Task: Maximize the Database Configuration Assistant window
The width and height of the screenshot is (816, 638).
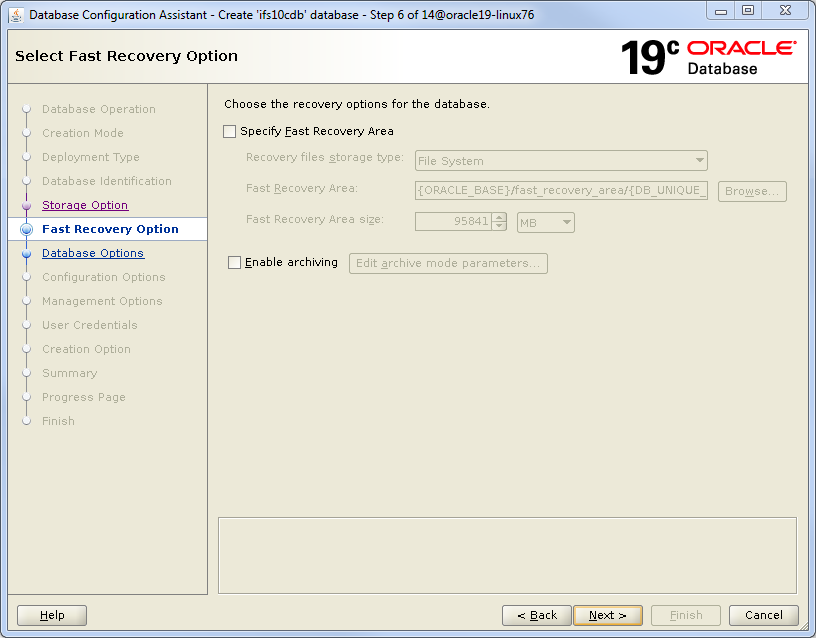Action: pyautogui.click(x=748, y=11)
